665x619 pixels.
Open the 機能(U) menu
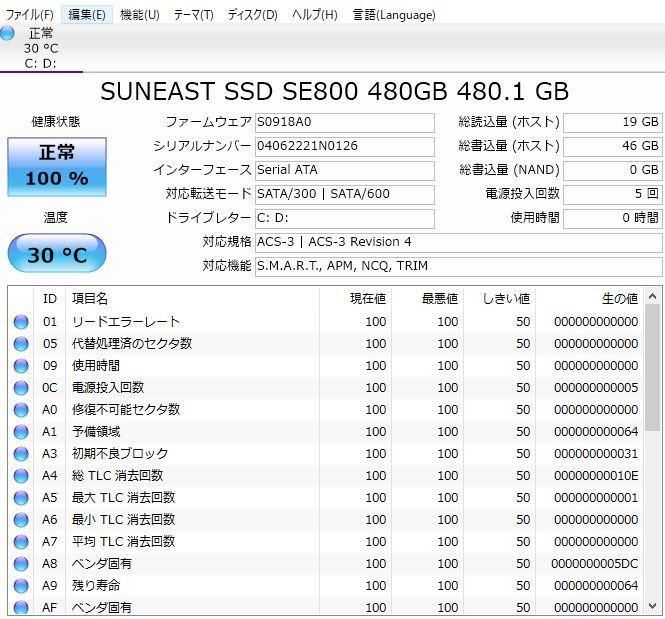tap(140, 15)
